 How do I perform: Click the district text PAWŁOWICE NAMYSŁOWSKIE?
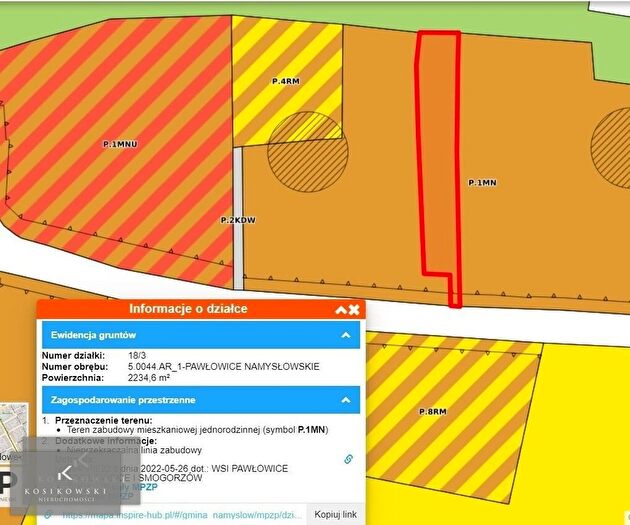tap(250, 366)
